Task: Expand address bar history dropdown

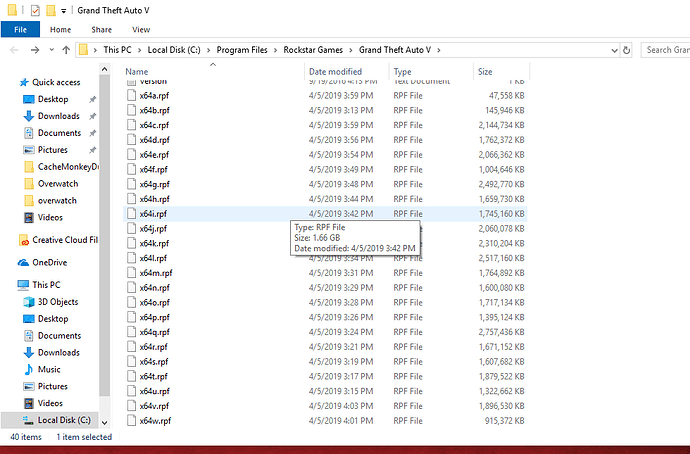Action: tap(614, 51)
